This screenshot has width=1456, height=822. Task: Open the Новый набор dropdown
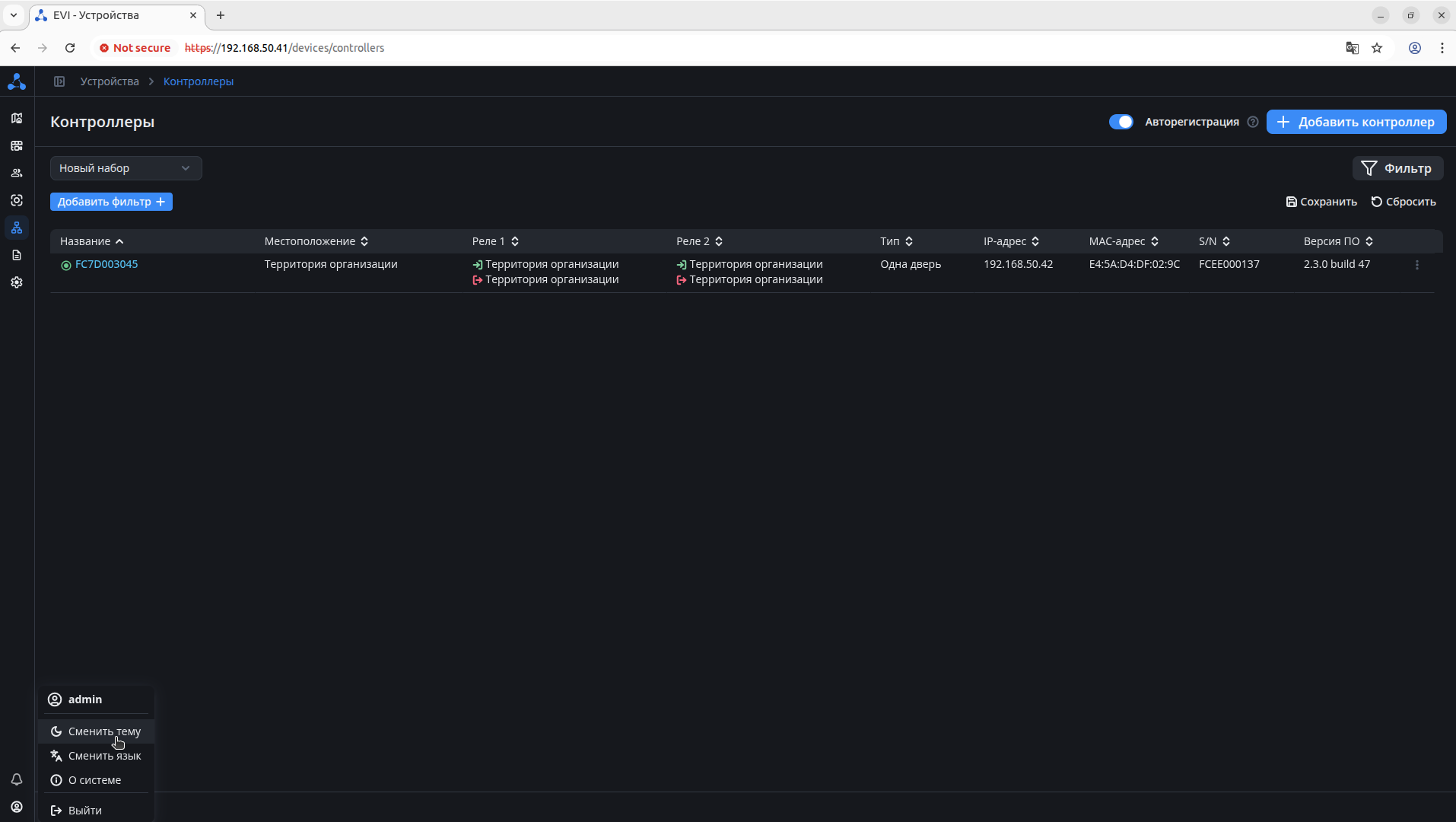(x=126, y=168)
